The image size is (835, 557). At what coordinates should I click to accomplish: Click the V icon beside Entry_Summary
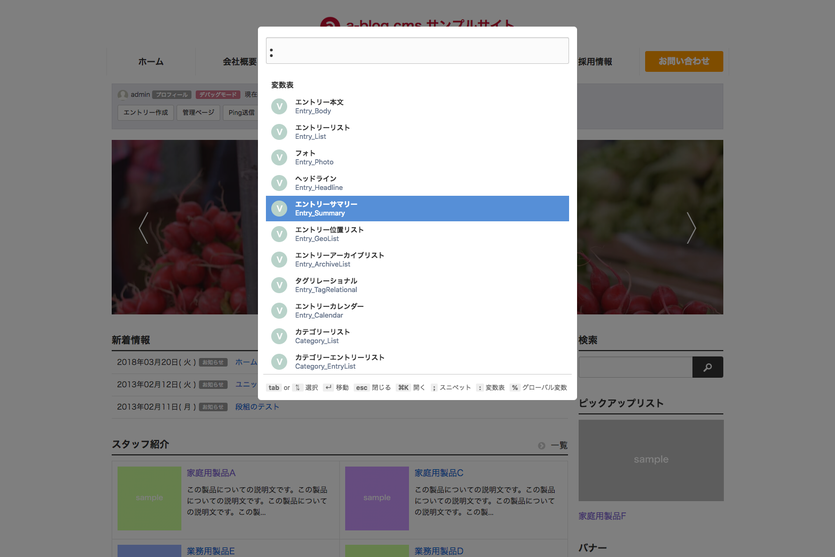(x=279, y=209)
